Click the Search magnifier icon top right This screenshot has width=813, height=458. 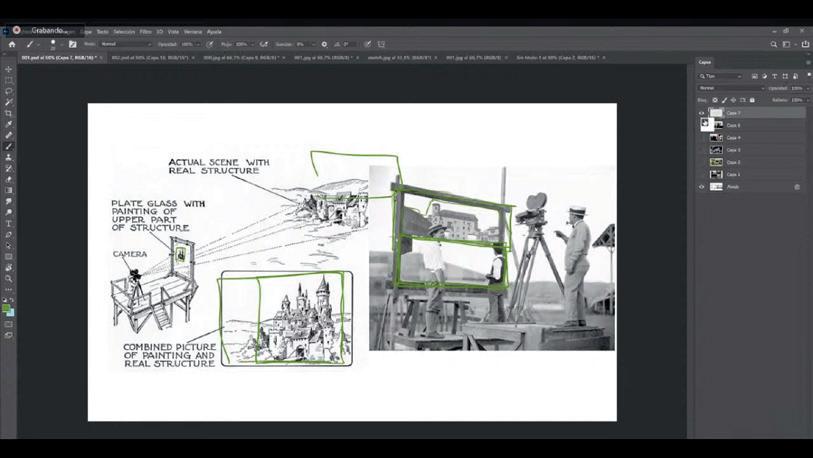click(774, 45)
